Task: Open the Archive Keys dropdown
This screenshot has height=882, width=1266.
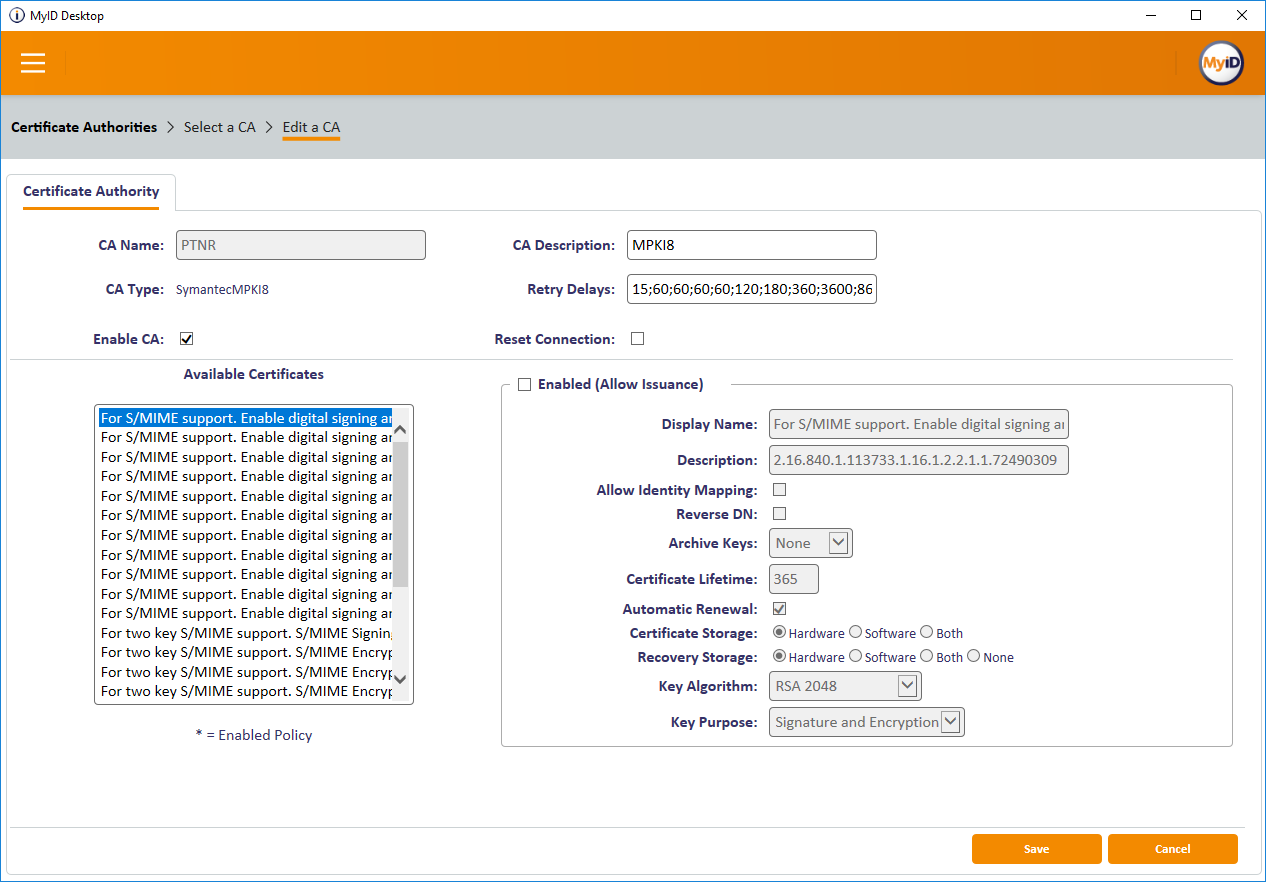Action: (x=811, y=543)
